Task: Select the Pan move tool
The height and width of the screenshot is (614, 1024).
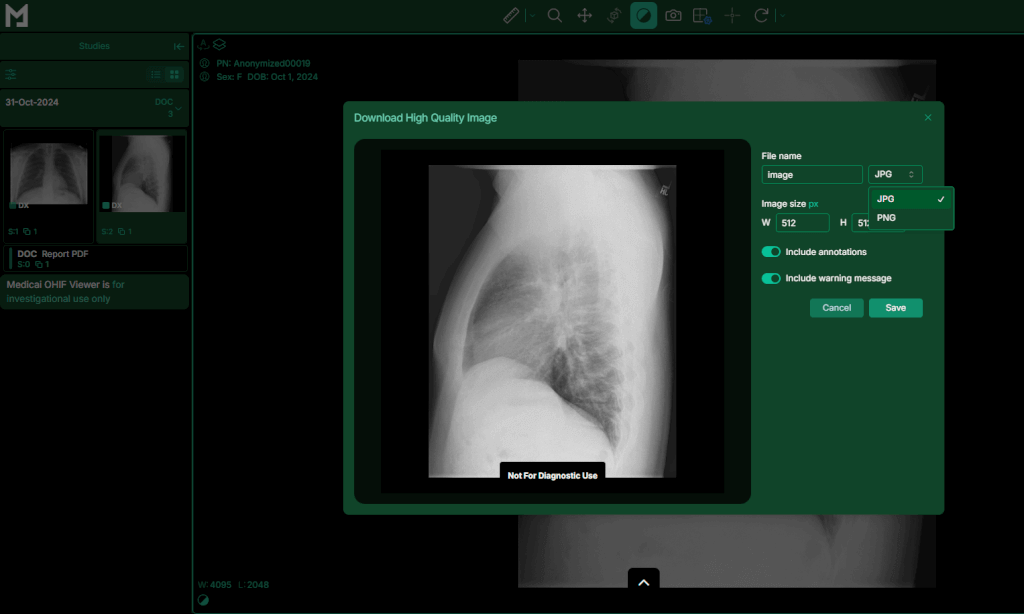Action: [585, 16]
